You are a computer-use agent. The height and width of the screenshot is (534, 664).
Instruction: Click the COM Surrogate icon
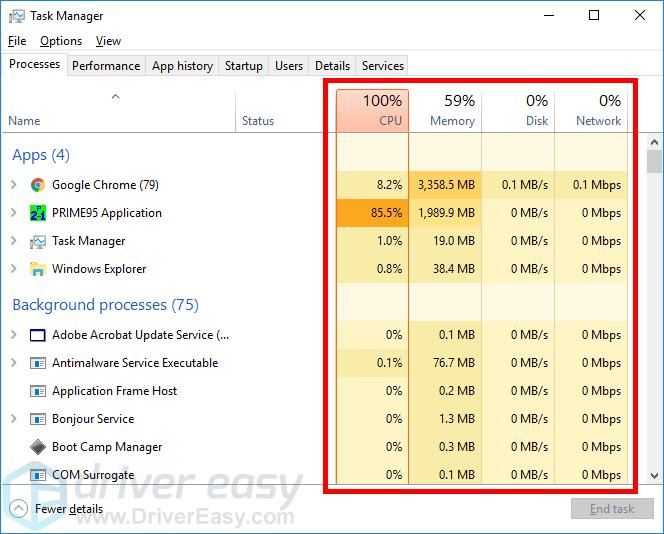[x=38, y=475]
